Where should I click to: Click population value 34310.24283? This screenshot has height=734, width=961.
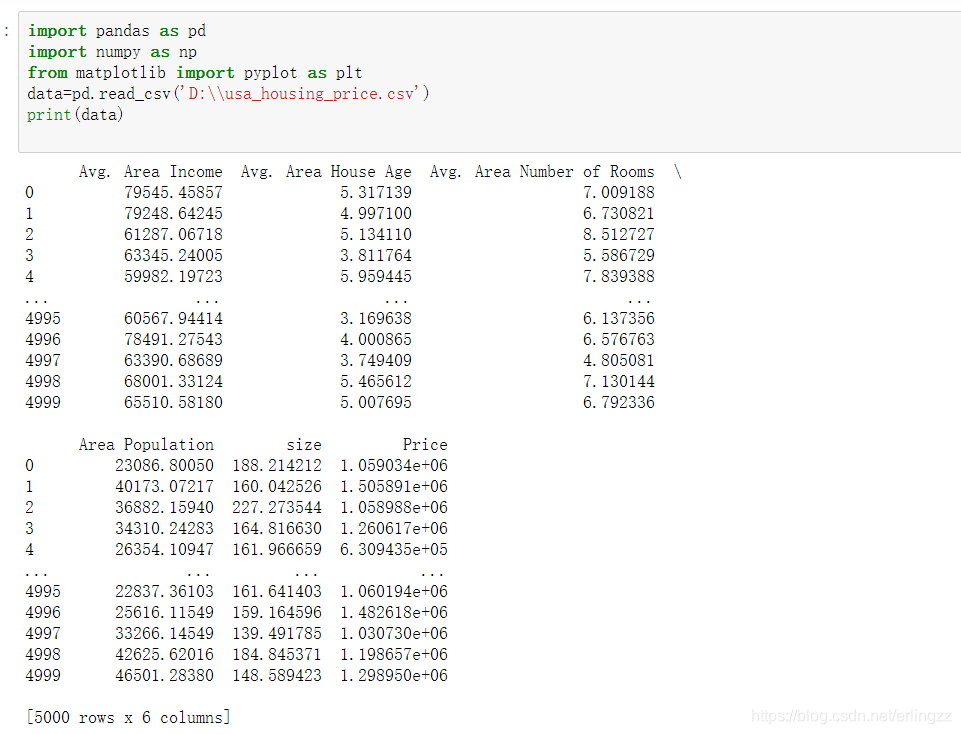[x=164, y=528]
